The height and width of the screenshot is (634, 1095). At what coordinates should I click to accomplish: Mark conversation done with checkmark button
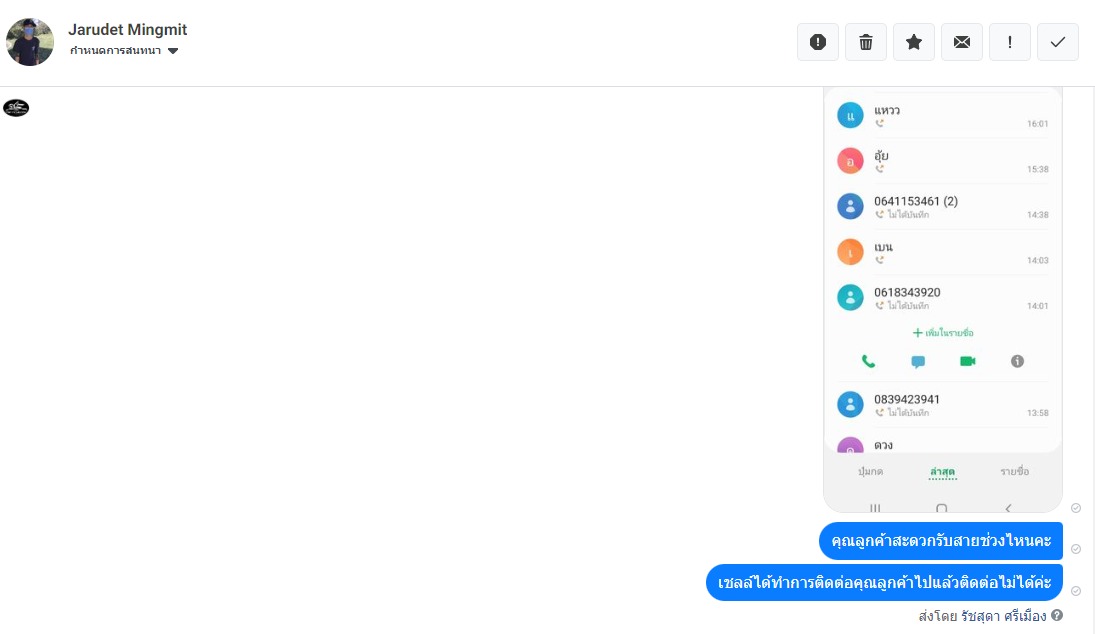tap(1058, 42)
